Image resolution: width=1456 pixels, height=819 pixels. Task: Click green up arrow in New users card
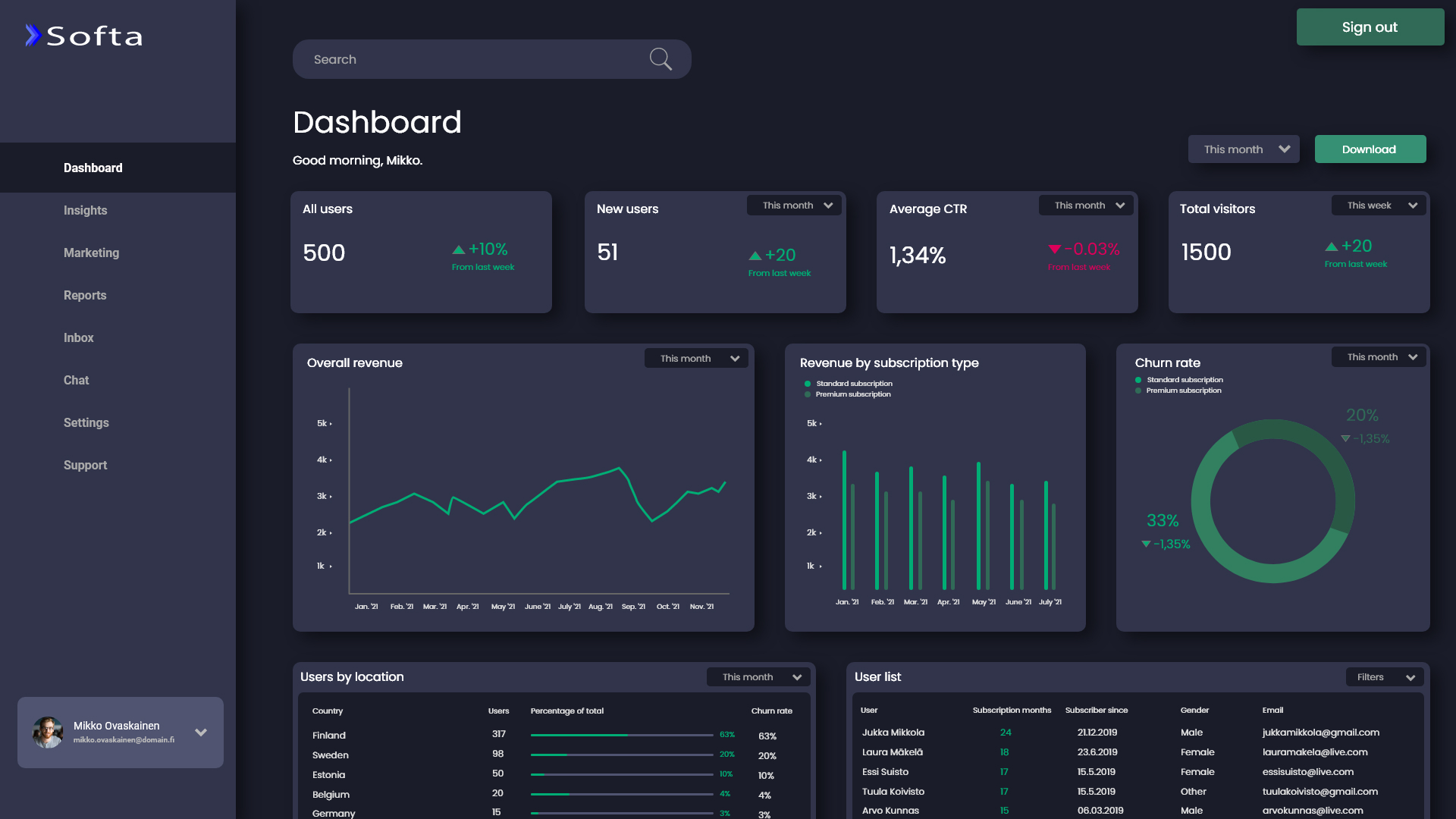coord(755,256)
